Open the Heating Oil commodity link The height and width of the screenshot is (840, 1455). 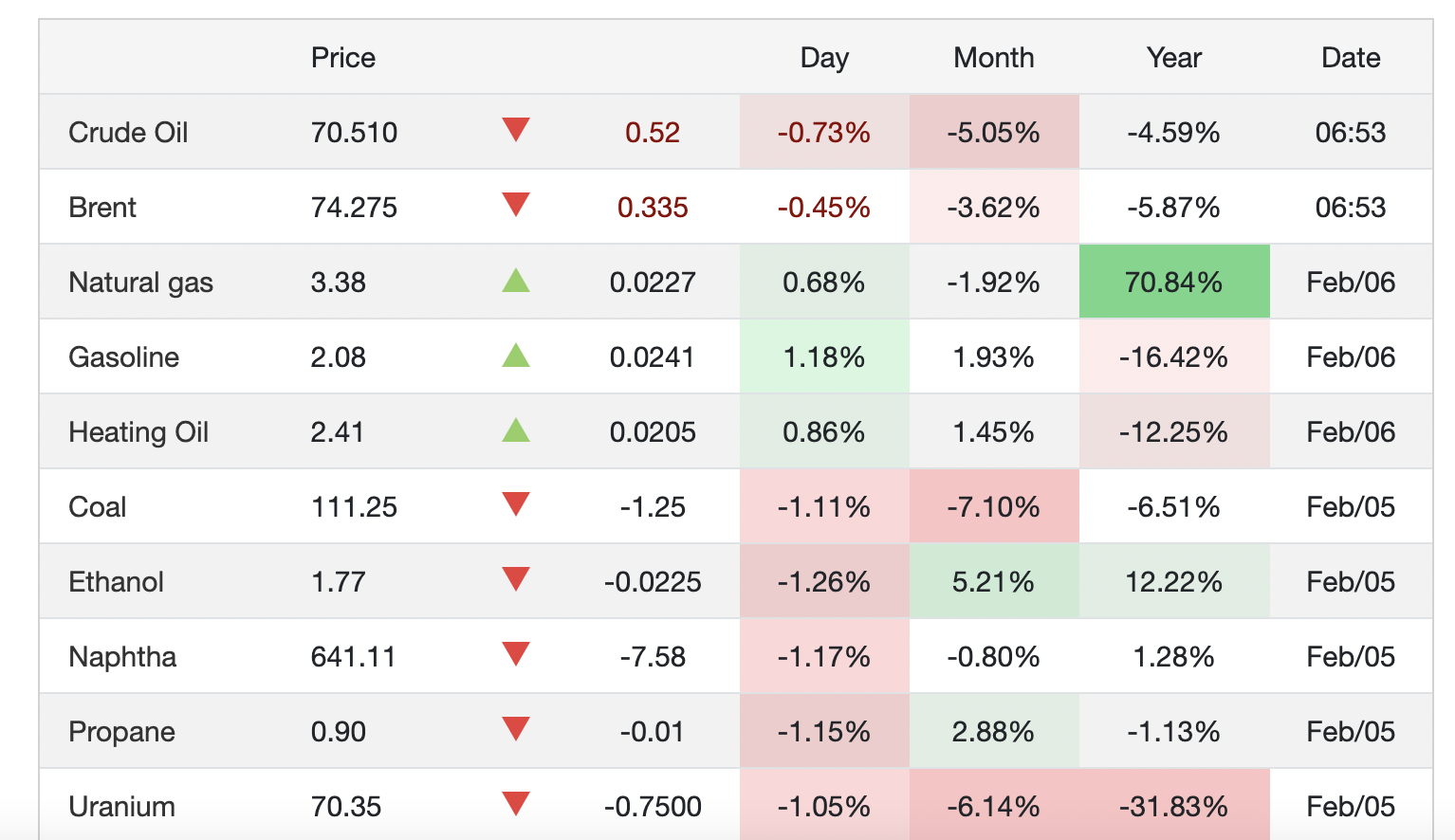[138, 431]
